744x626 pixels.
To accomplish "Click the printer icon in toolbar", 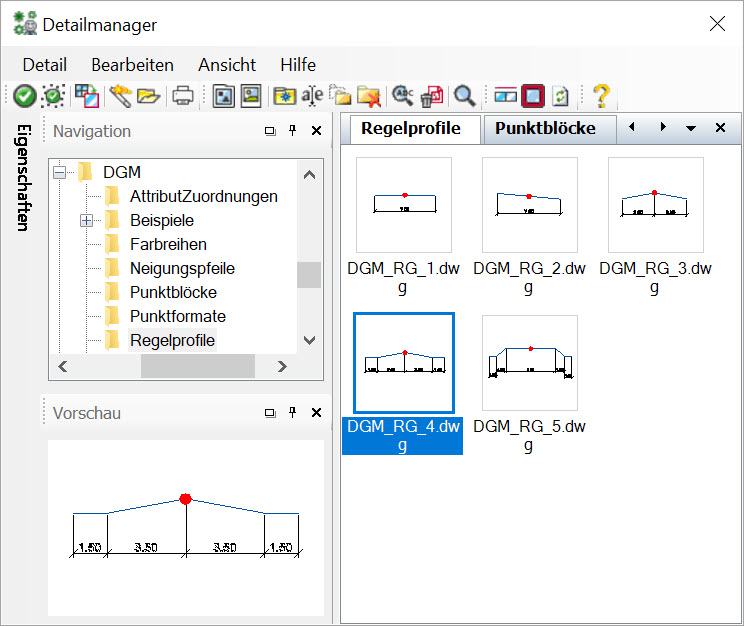I will point(182,96).
